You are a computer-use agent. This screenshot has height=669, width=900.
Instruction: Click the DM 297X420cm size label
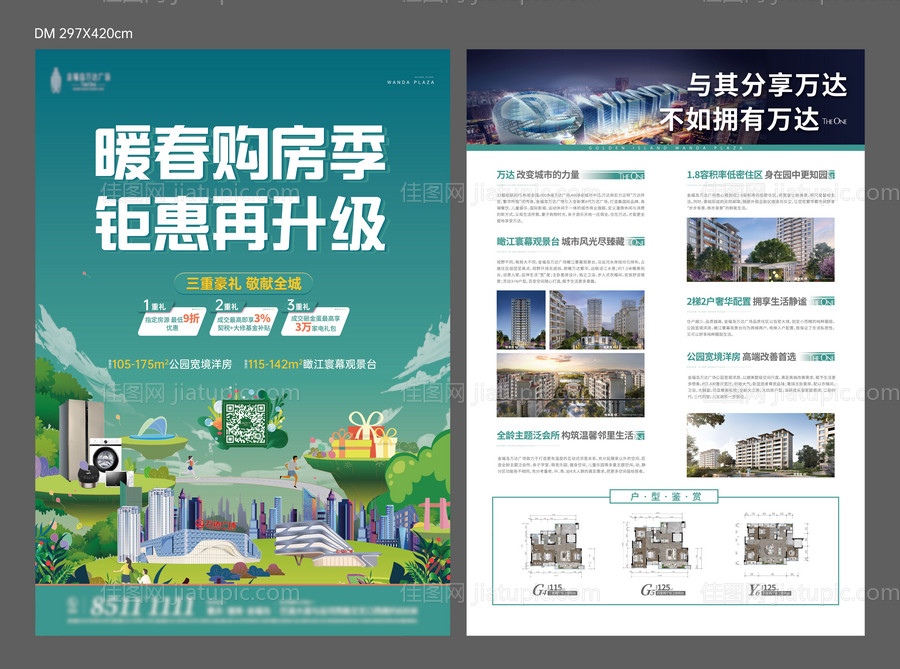(x=83, y=33)
